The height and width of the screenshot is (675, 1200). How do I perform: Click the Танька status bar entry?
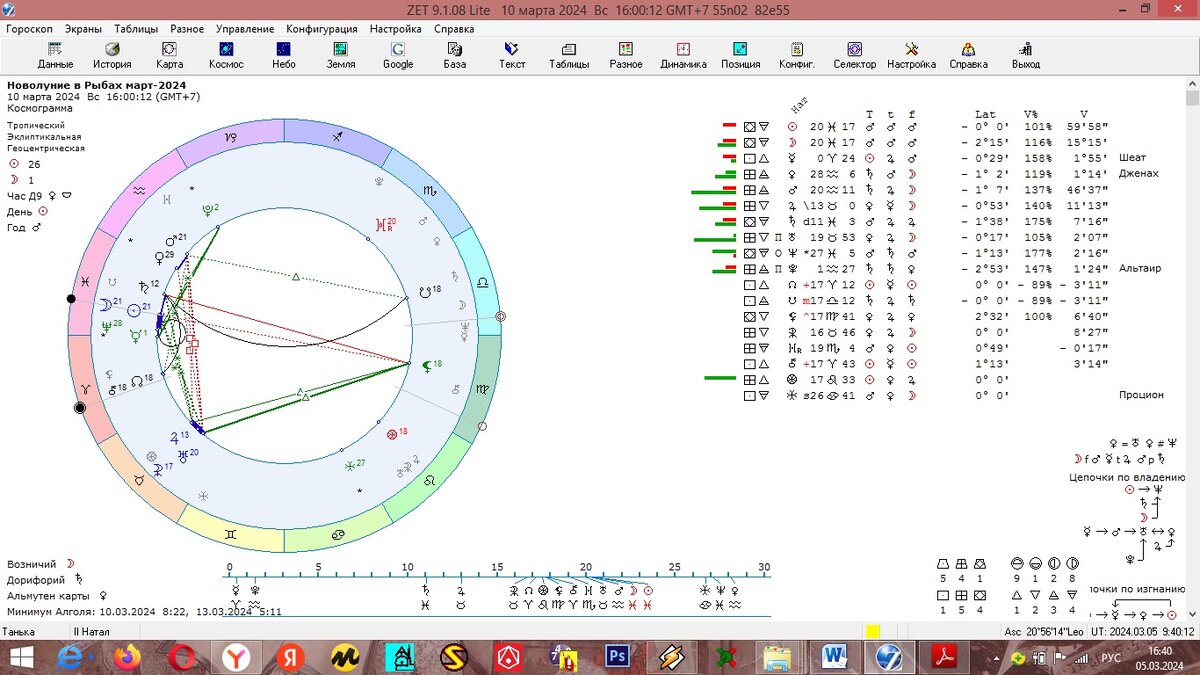pyautogui.click(x=19, y=632)
